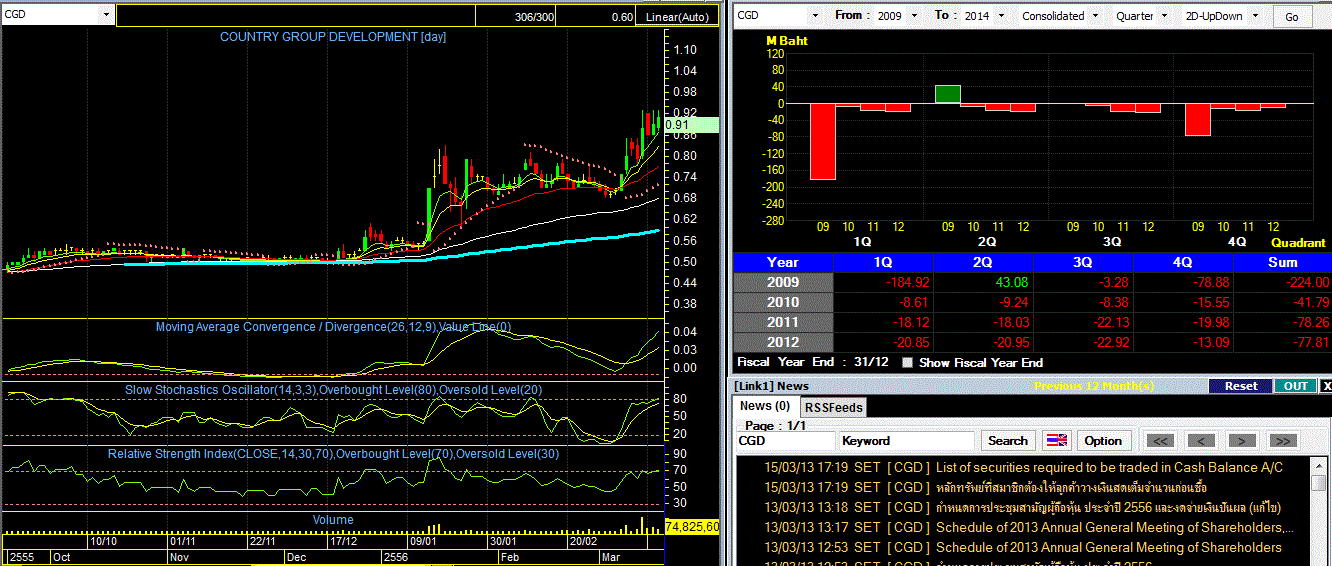Viewport: 1332px width, 566px height.
Task: Go to first news page (<<)
Action: coord(1160,441)
